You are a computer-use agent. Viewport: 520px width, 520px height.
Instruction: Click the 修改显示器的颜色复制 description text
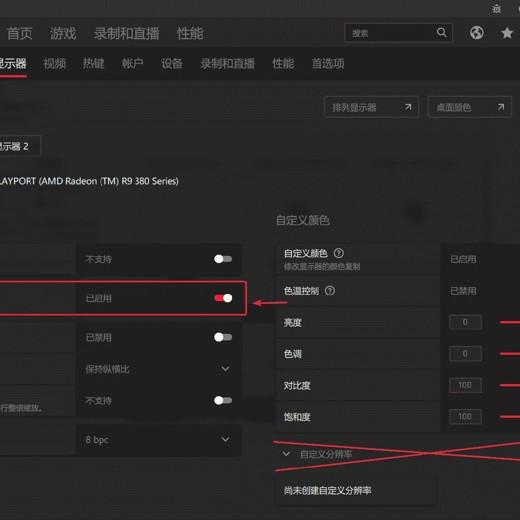coord(322,266)
